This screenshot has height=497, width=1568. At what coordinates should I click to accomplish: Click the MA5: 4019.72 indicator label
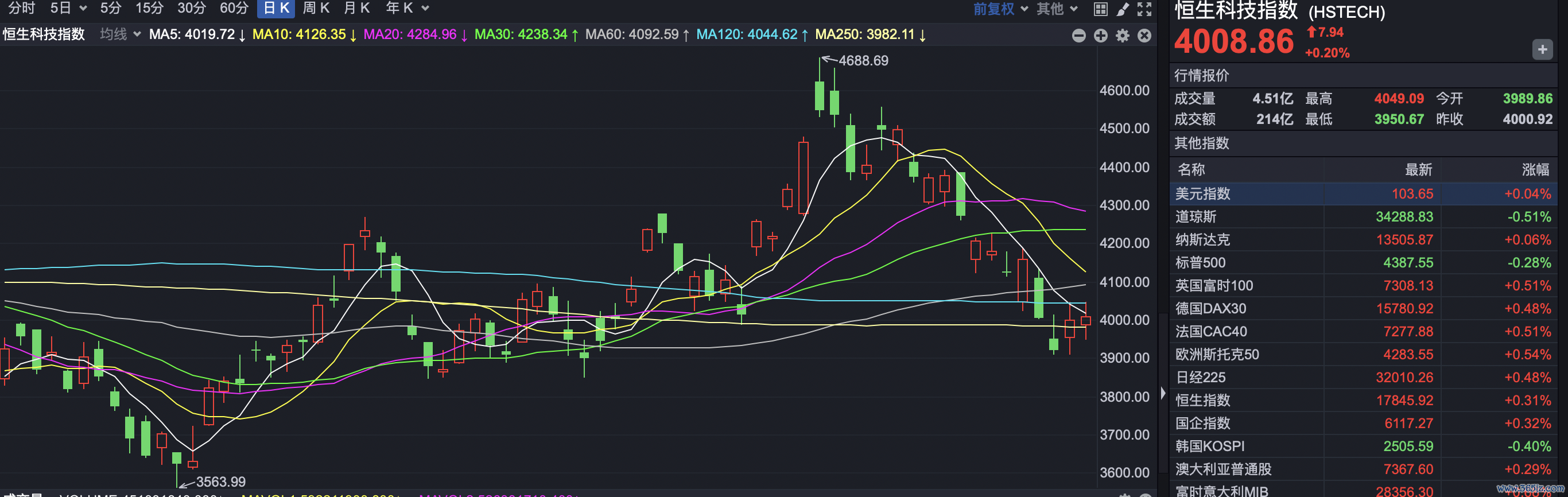pos(197,34)
